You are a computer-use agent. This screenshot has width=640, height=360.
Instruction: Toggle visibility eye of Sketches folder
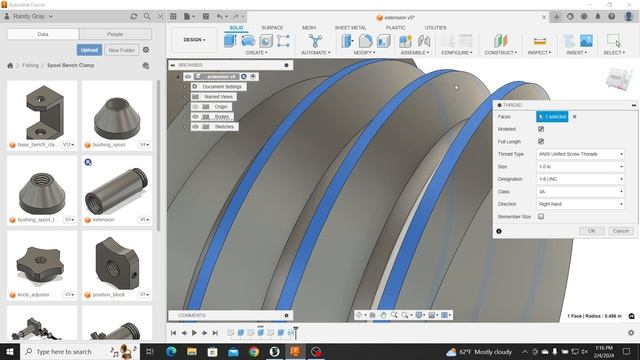(x=196, y=127)
